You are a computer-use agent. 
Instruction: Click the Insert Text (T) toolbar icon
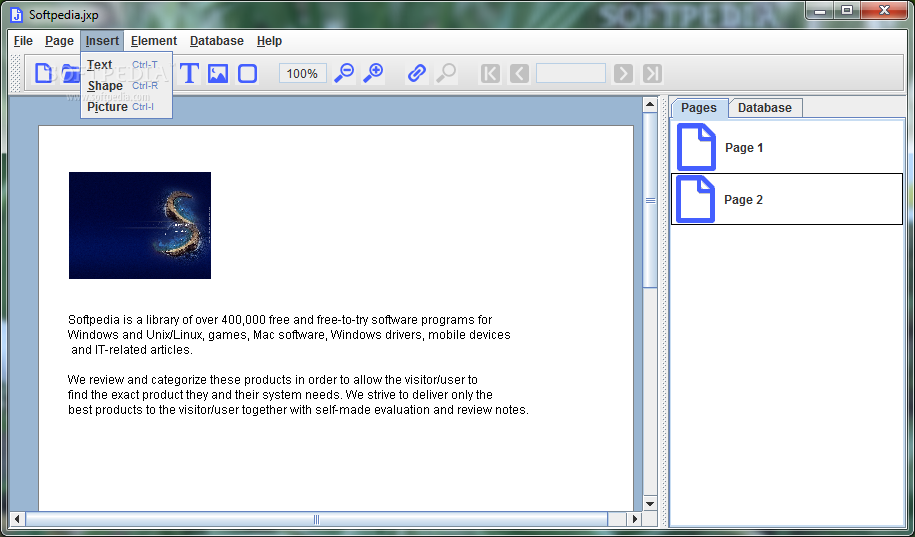189,74
